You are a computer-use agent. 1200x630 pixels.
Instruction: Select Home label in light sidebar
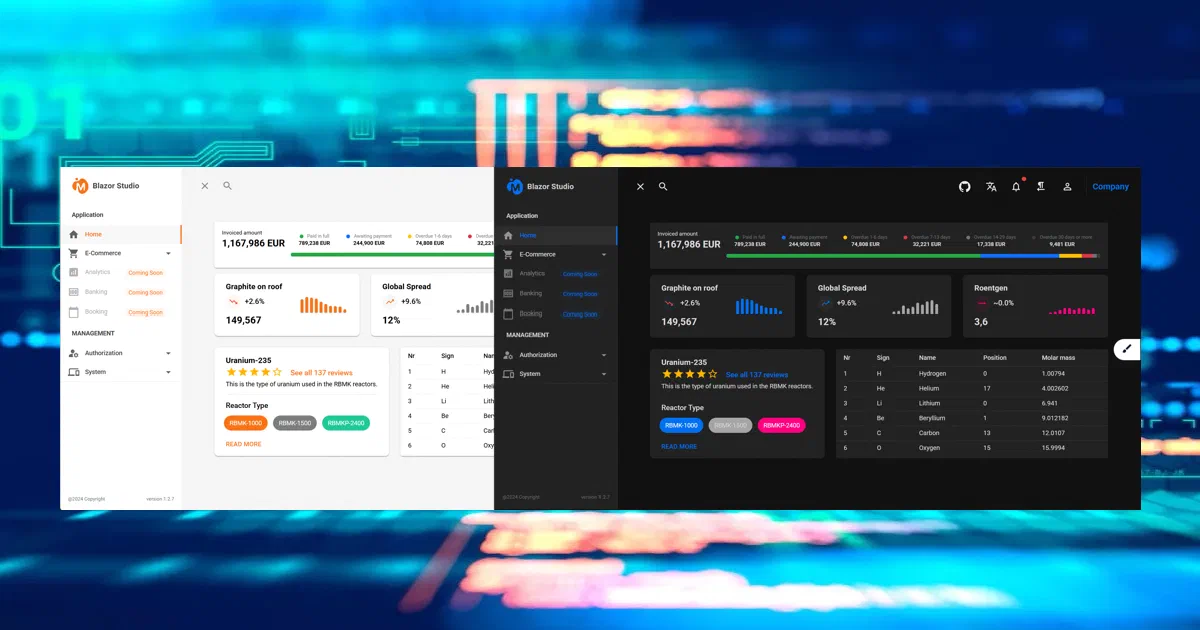(93, 234)
